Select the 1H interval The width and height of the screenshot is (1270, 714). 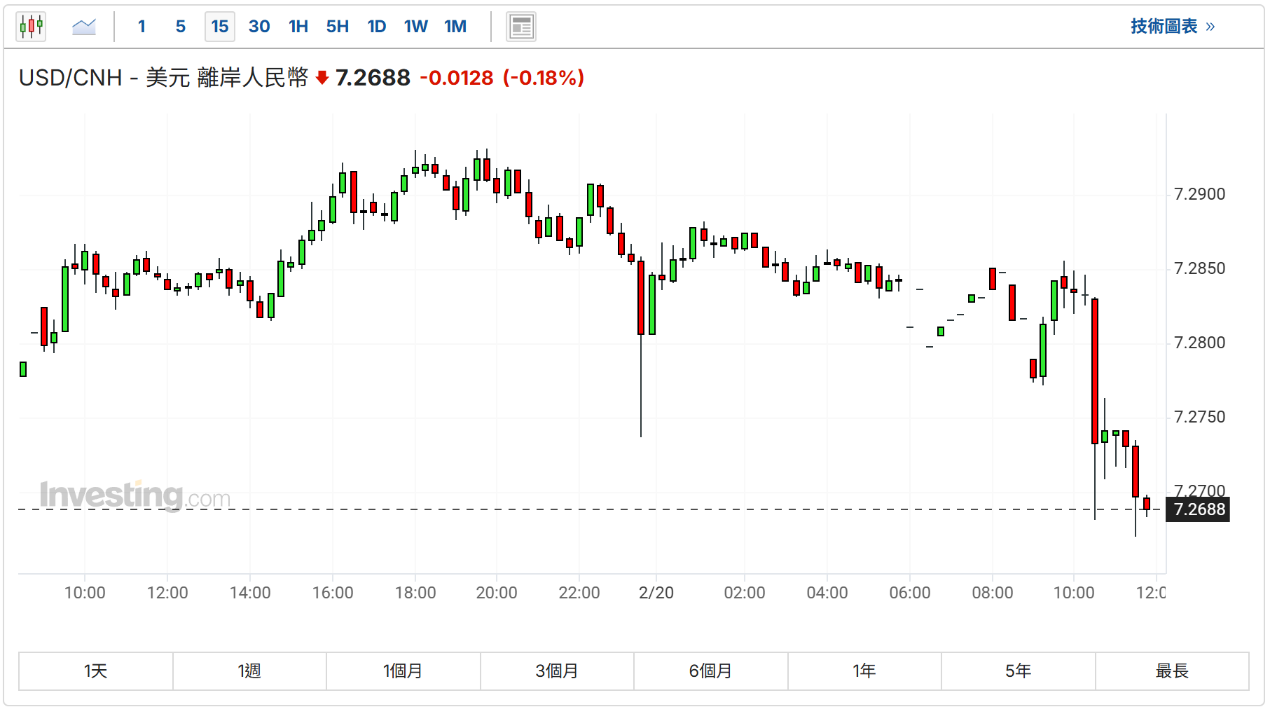click(298, 26)
